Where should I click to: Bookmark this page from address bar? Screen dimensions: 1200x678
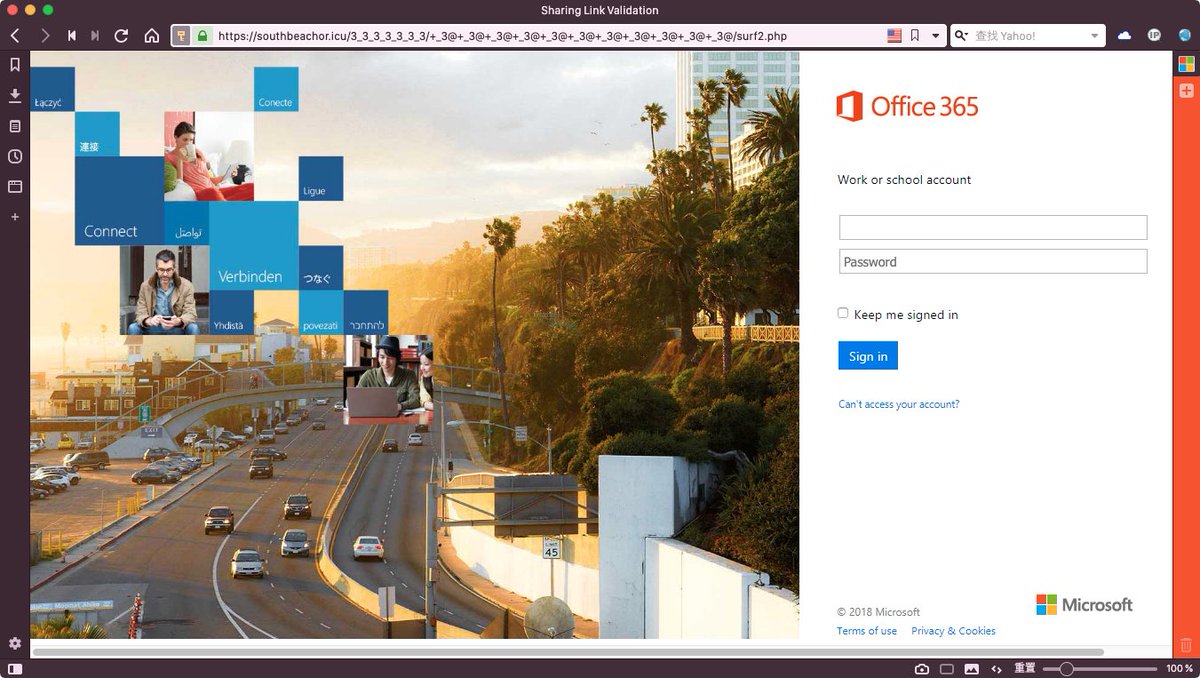[x=915, y=36]
